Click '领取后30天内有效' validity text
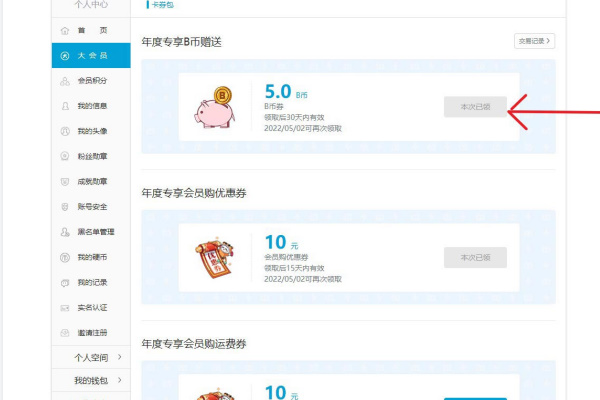600x400 pixels. 294,117
